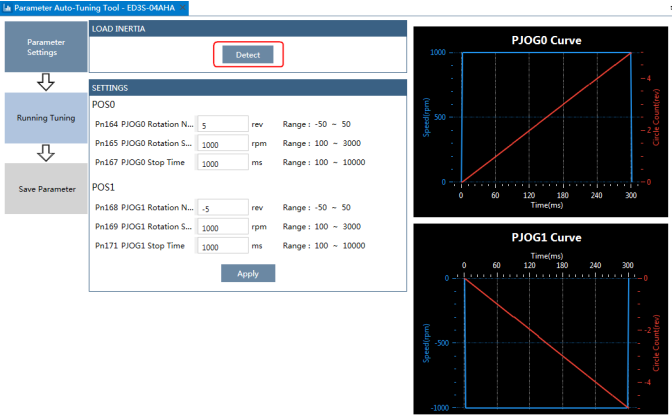Select the Running Tuning step
672x416 pixels.
point(46,118)
